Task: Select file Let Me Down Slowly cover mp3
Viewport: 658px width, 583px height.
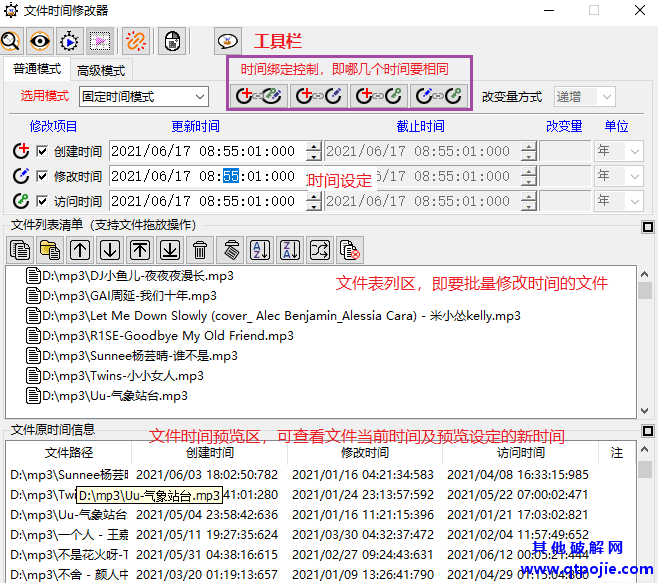Action: 273,316
